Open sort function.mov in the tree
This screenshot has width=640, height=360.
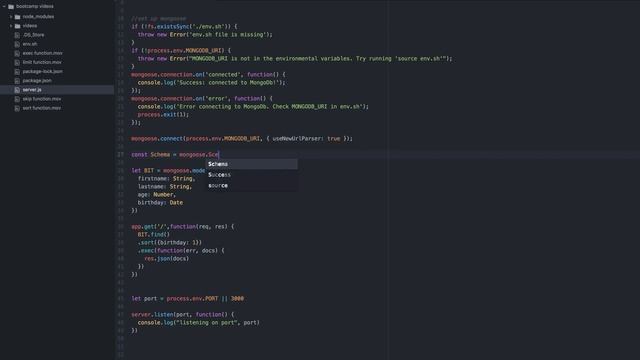coord(42,108)
